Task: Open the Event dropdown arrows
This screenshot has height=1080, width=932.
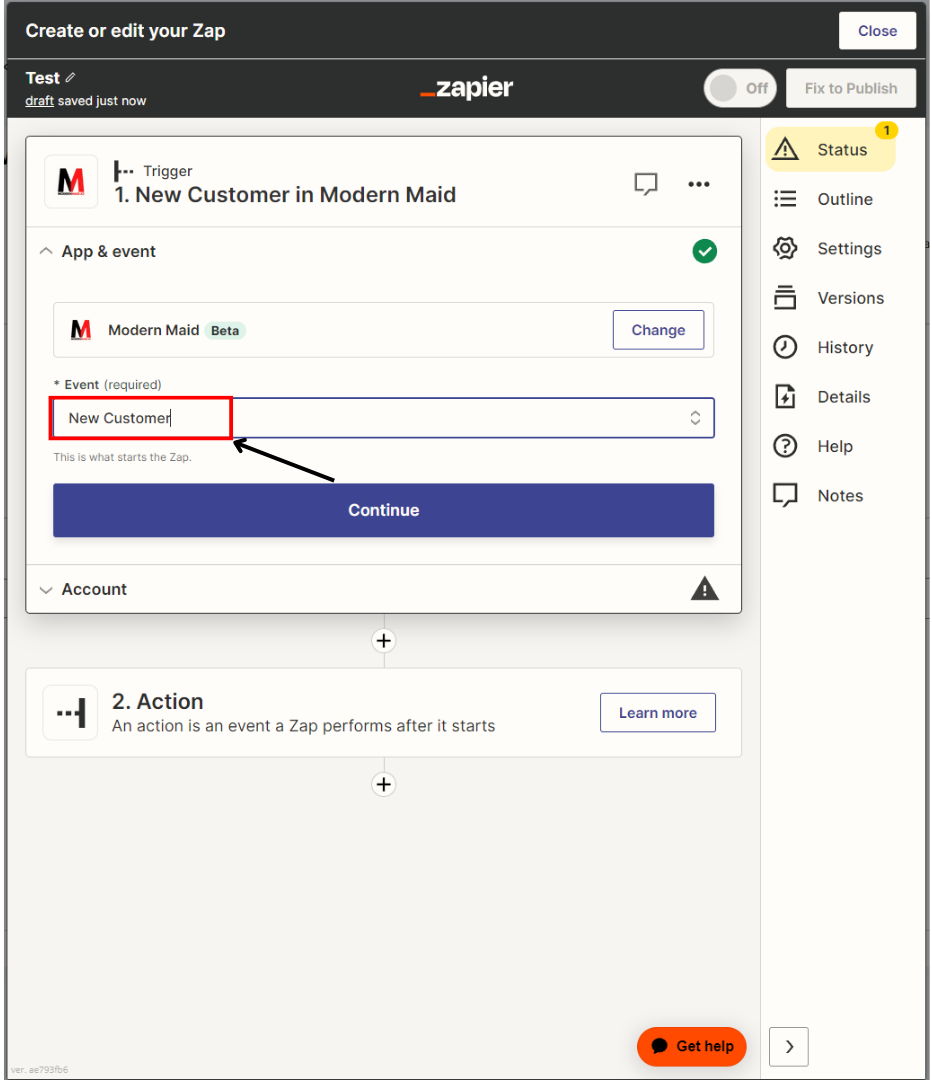Action: click(695, 418)
